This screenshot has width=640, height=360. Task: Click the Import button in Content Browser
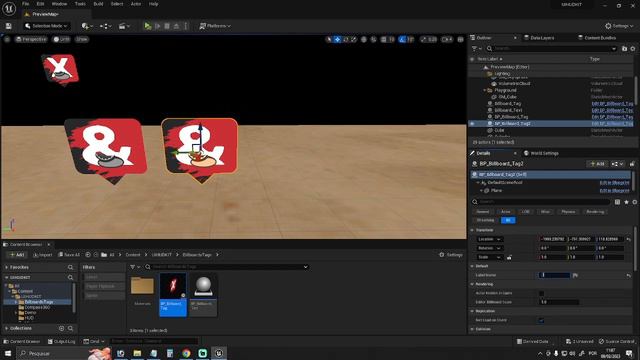(42, 255)
